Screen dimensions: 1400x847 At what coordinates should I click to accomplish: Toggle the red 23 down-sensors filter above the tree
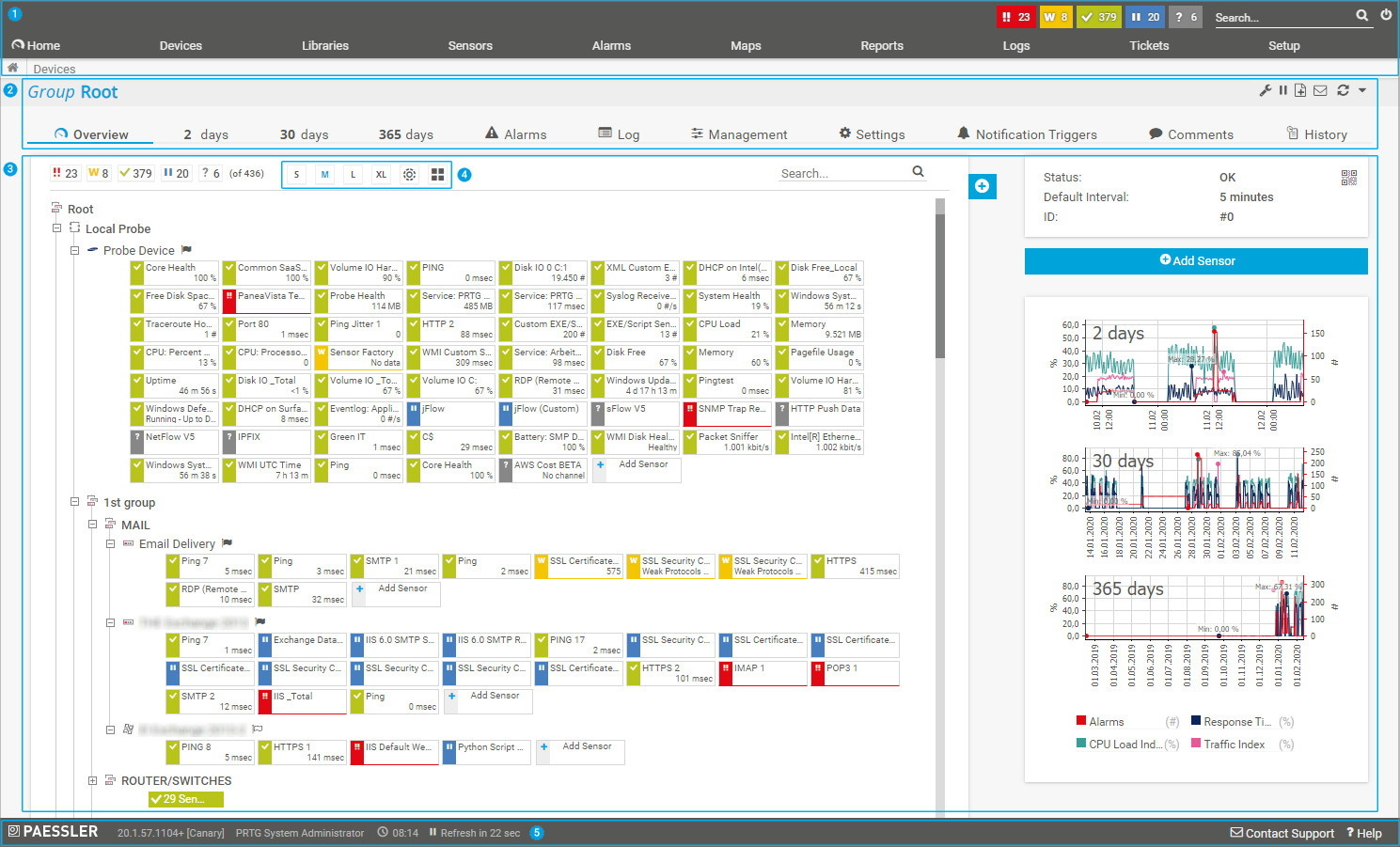(x=65, y=173)
